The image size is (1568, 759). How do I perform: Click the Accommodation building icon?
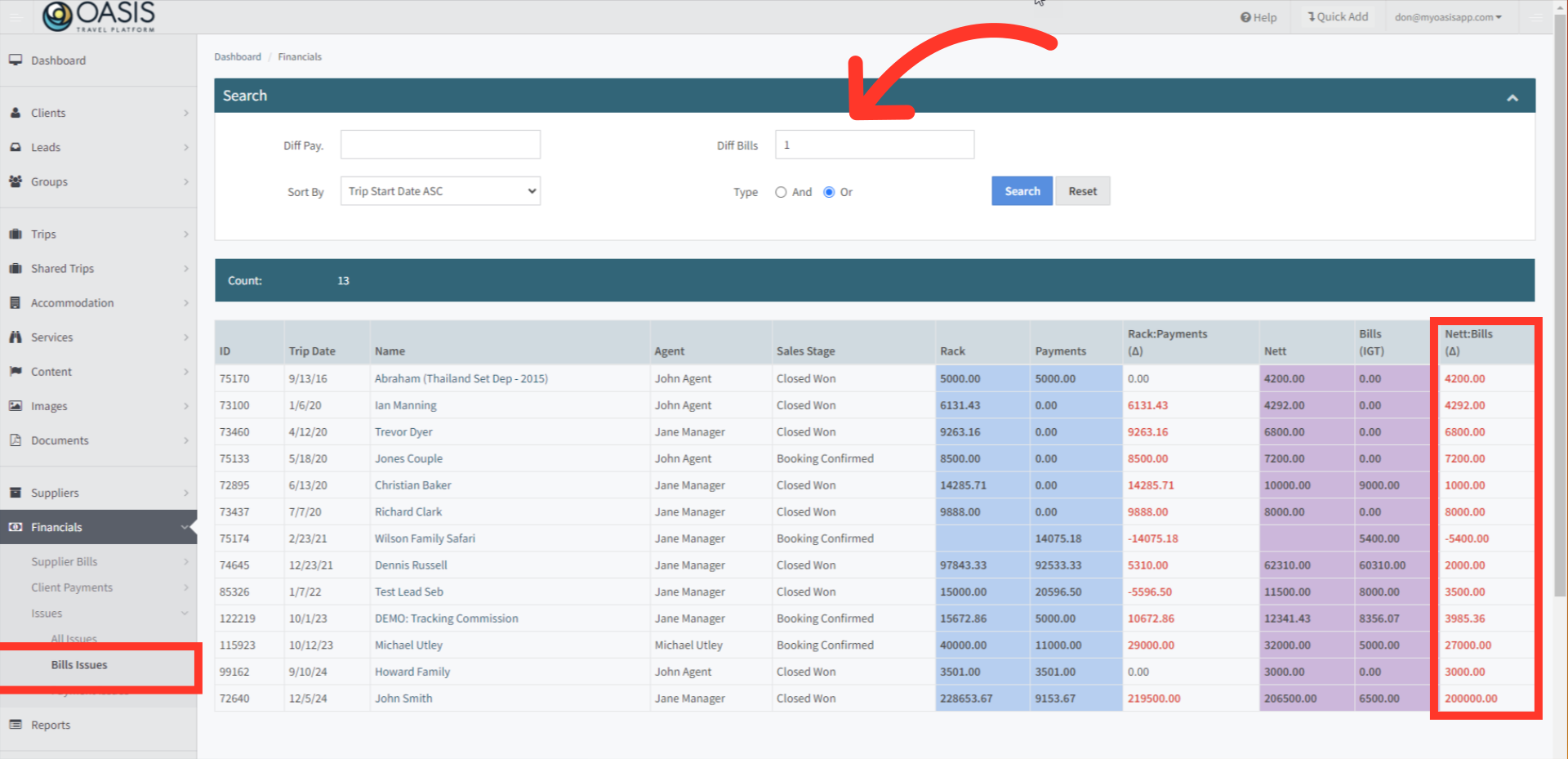point(16,302)
